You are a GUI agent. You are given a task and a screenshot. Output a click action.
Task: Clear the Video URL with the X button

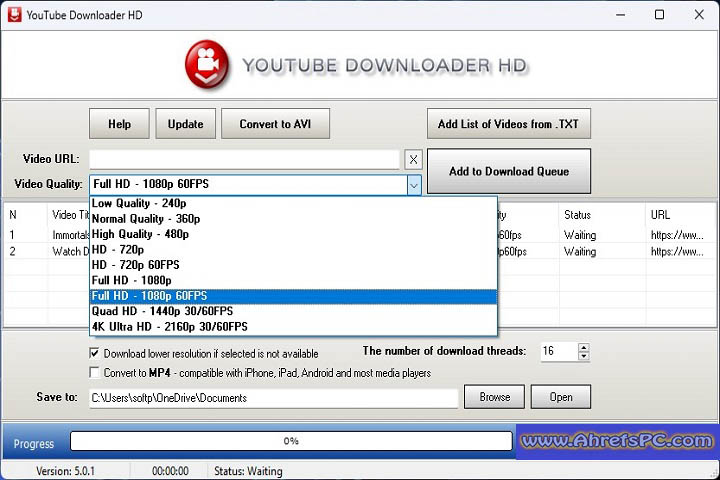(413, 159)
